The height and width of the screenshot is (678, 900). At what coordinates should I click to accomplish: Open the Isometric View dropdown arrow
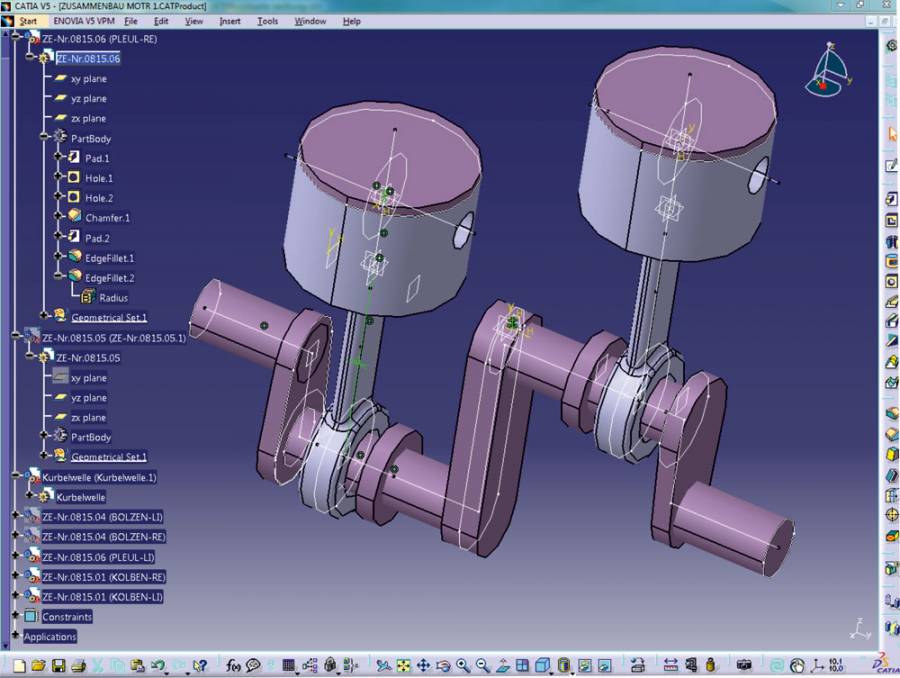click(551, 674)
